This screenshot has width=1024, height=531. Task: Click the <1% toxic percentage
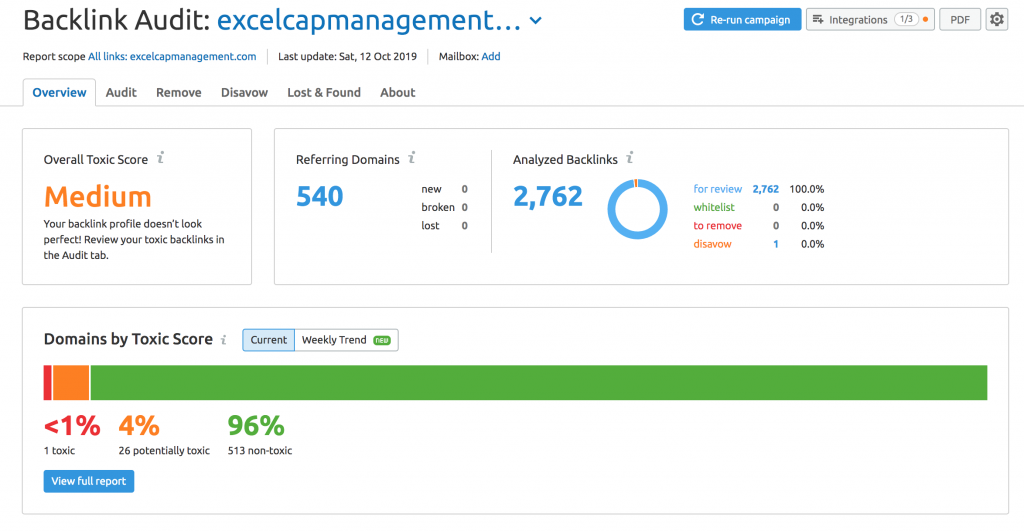(x=72, y=426)
